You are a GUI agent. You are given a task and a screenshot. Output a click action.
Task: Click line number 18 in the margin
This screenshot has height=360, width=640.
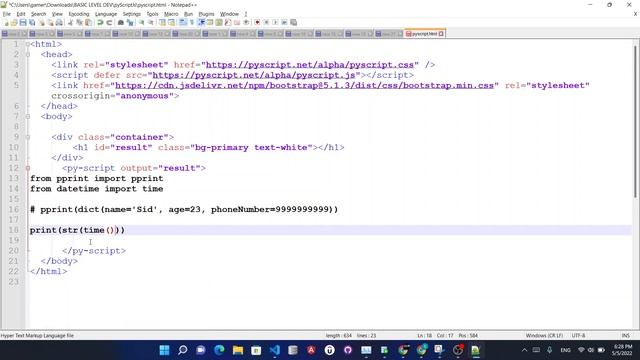[14, 230]
